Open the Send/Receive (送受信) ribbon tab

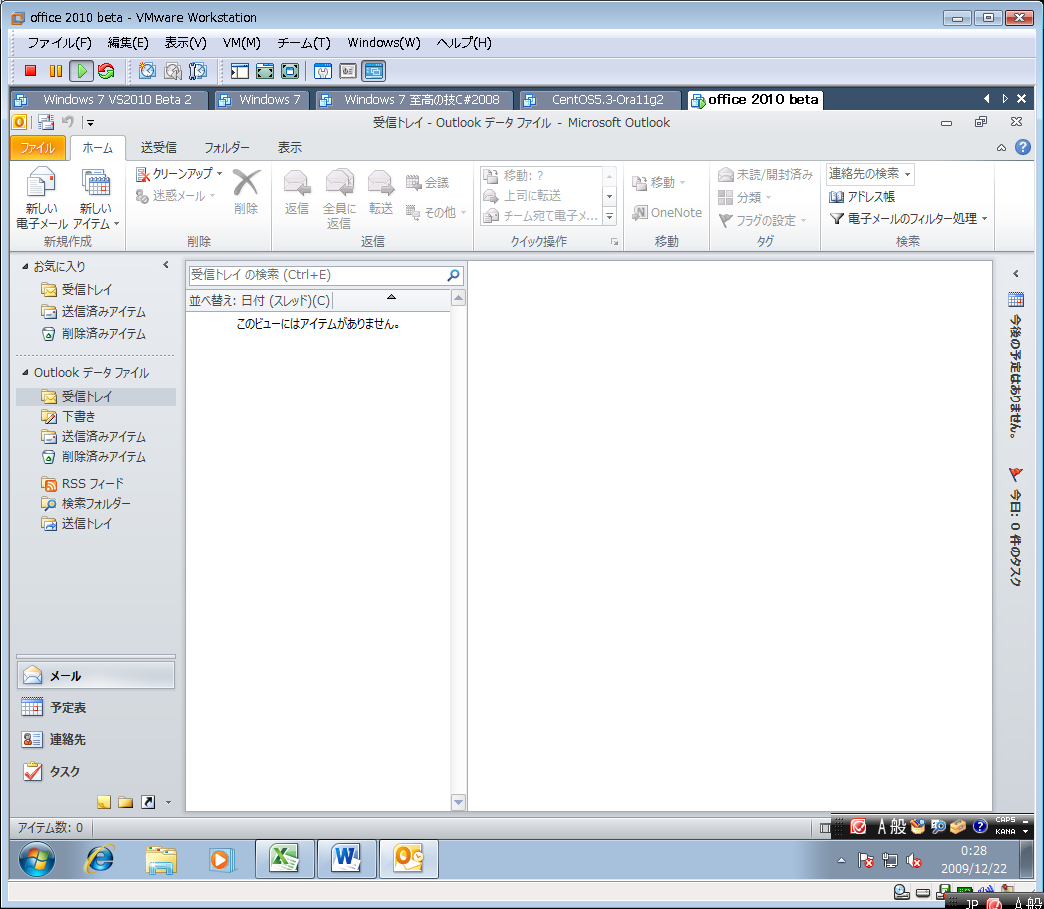tap(158, 147)
